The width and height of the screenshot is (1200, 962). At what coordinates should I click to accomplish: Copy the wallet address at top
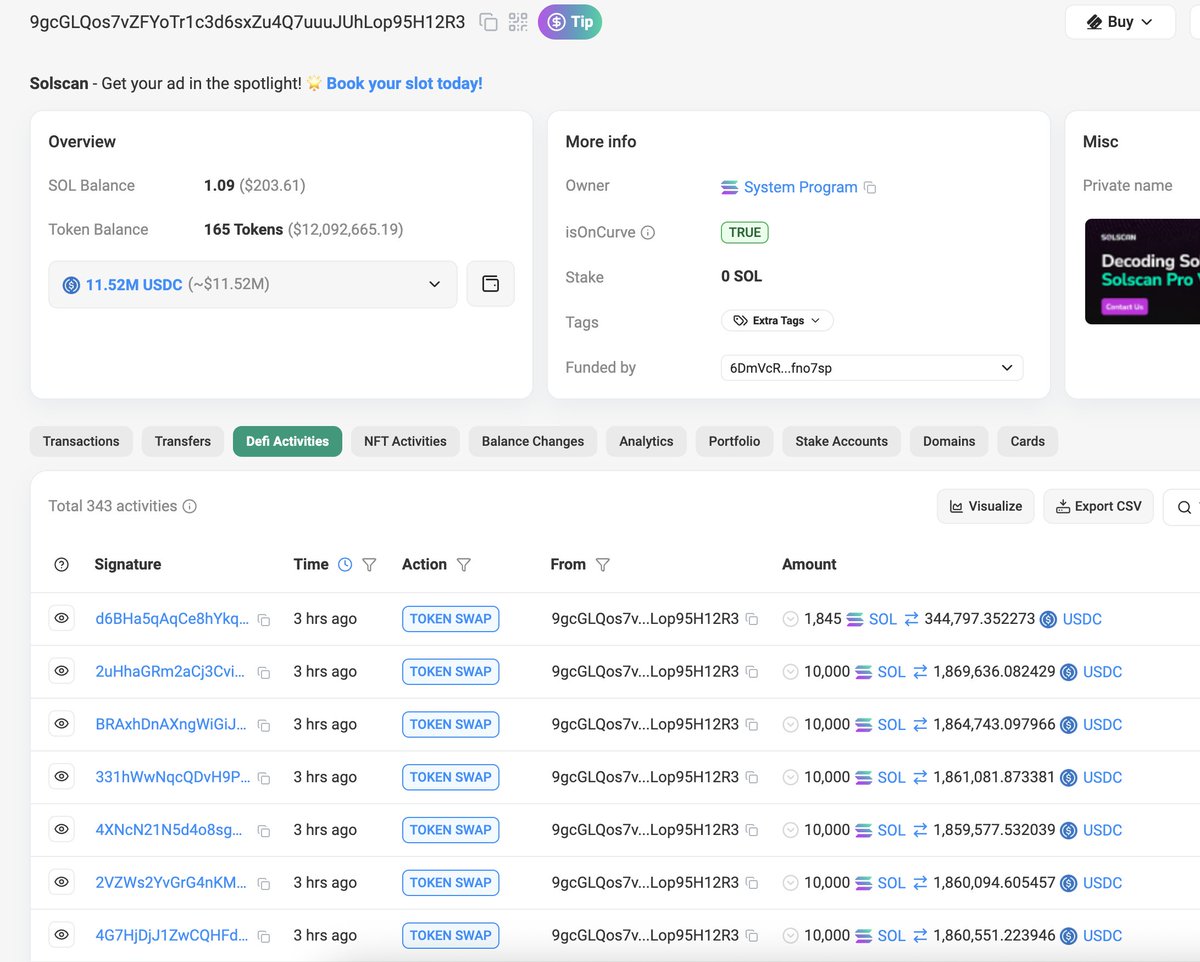pyautogui.click(x=488, y=22)
